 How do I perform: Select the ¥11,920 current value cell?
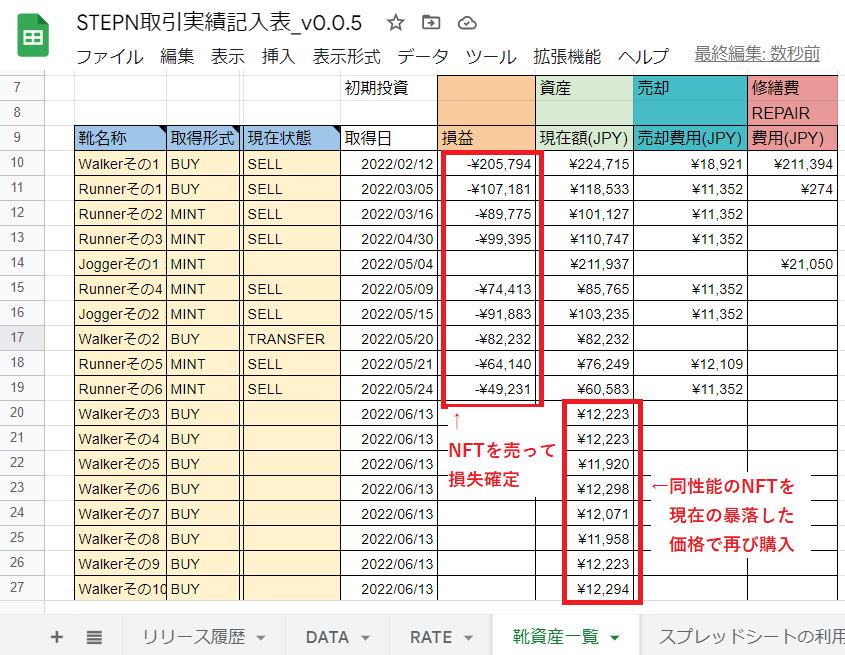tap(584, 464)
